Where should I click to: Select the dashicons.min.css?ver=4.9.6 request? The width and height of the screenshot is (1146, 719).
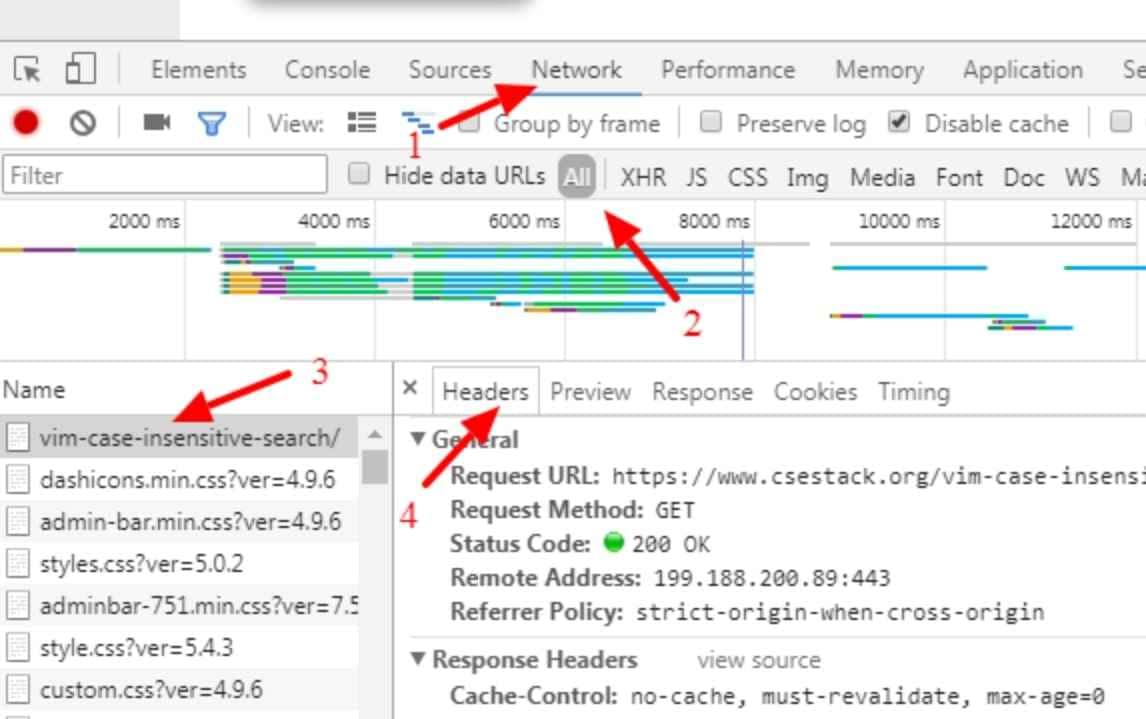[x=187, y=479]
